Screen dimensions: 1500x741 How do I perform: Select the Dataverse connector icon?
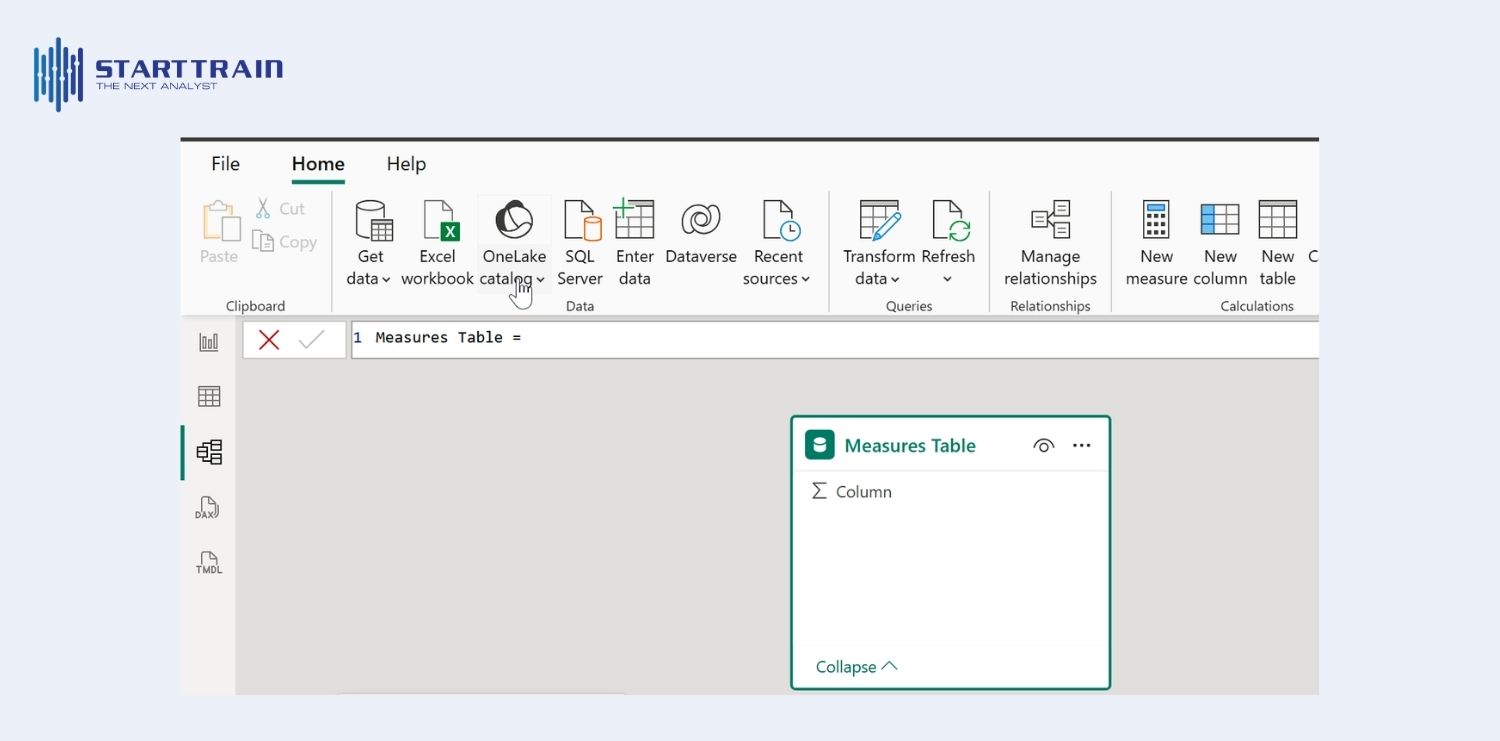pyautogui.click(x=700, y=221)
